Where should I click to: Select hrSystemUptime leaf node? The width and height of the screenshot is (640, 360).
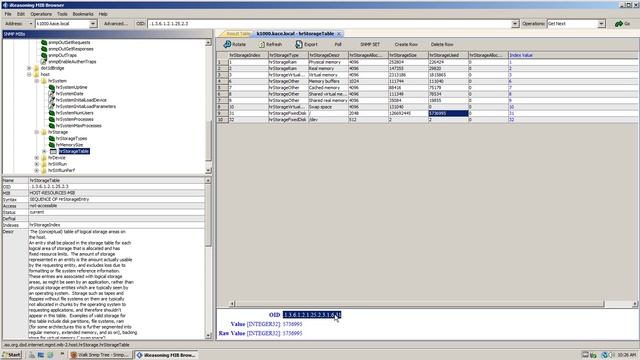coord(71,87)
